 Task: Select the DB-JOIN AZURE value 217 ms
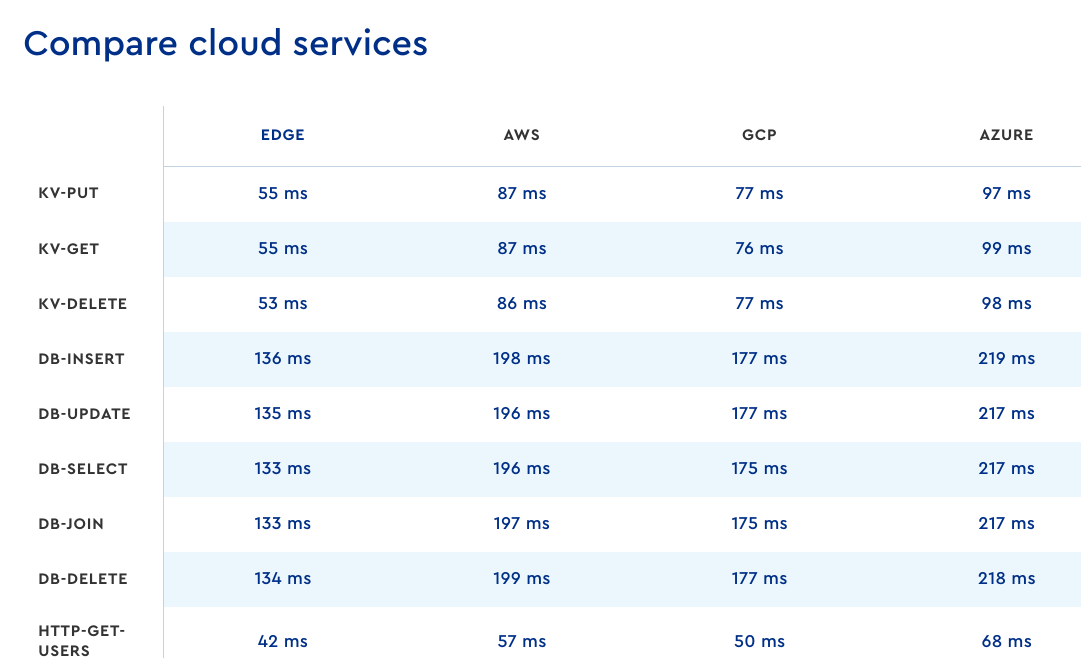point(1007,524)
